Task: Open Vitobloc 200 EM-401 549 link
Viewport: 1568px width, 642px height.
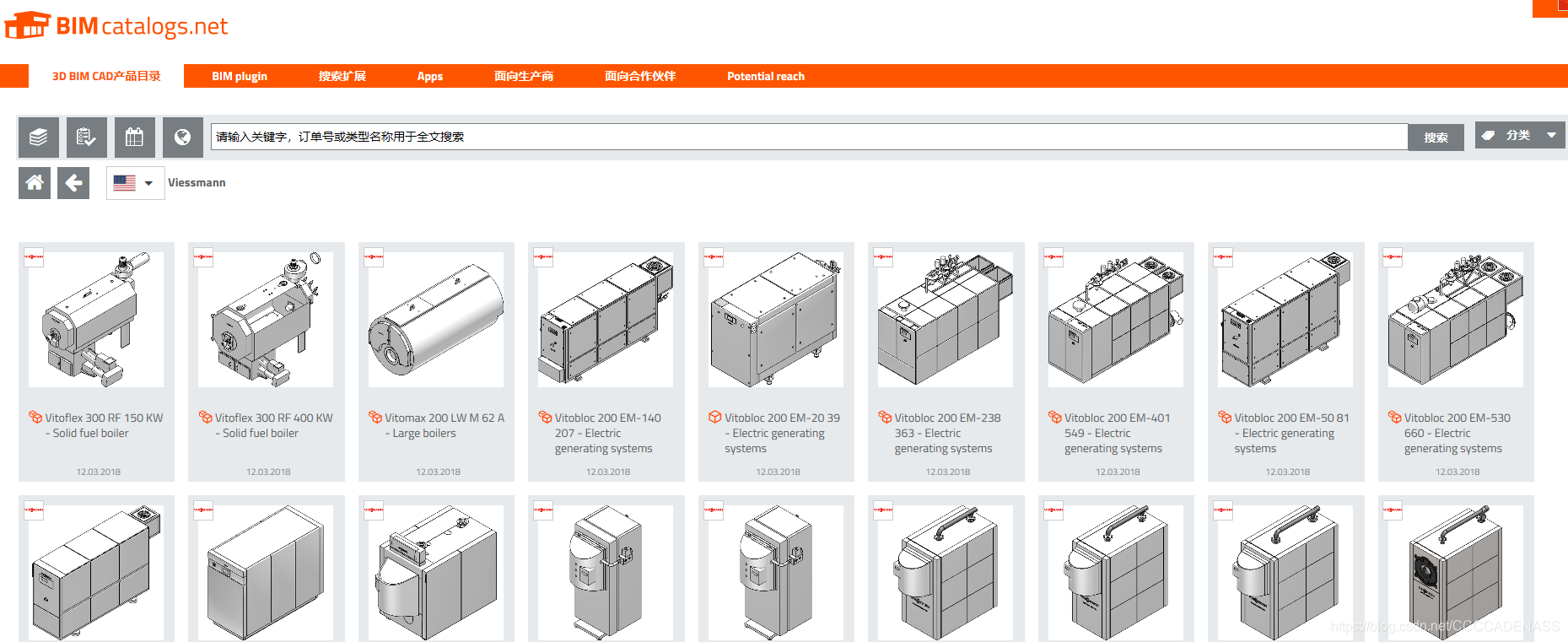Action: point(1117,433)
